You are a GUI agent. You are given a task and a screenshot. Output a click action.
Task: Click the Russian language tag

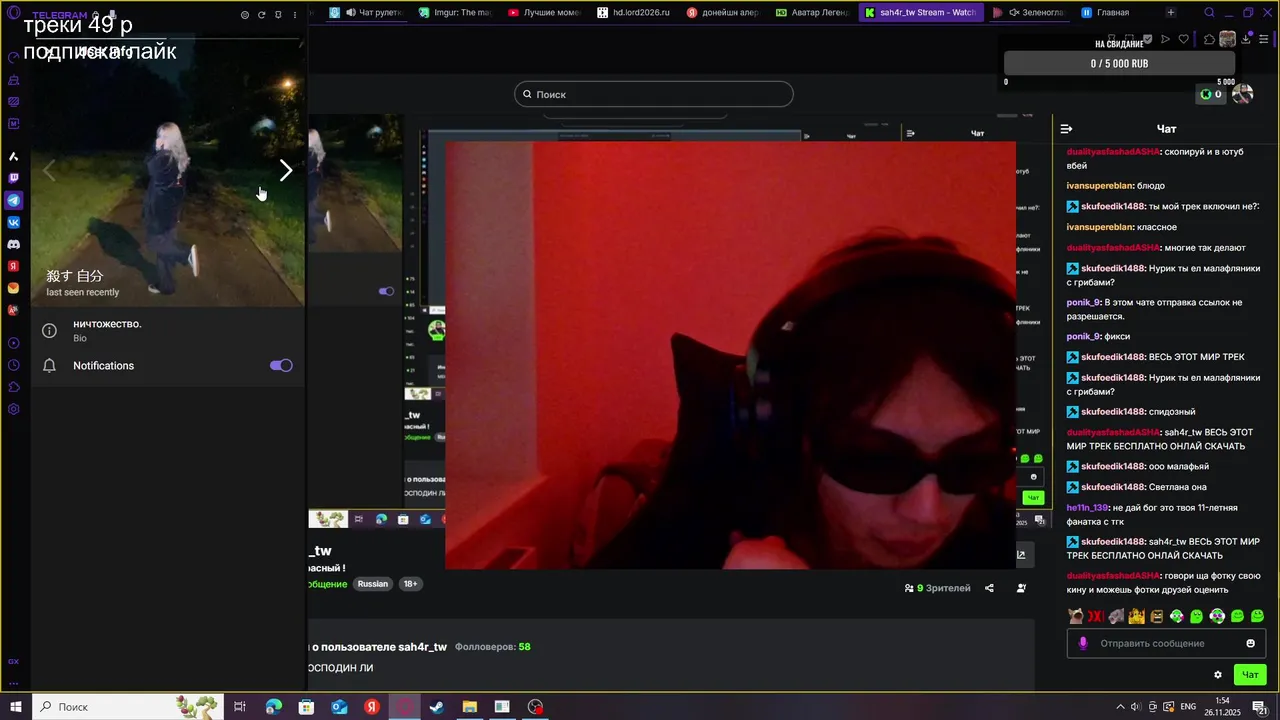[x=372, y=584]
